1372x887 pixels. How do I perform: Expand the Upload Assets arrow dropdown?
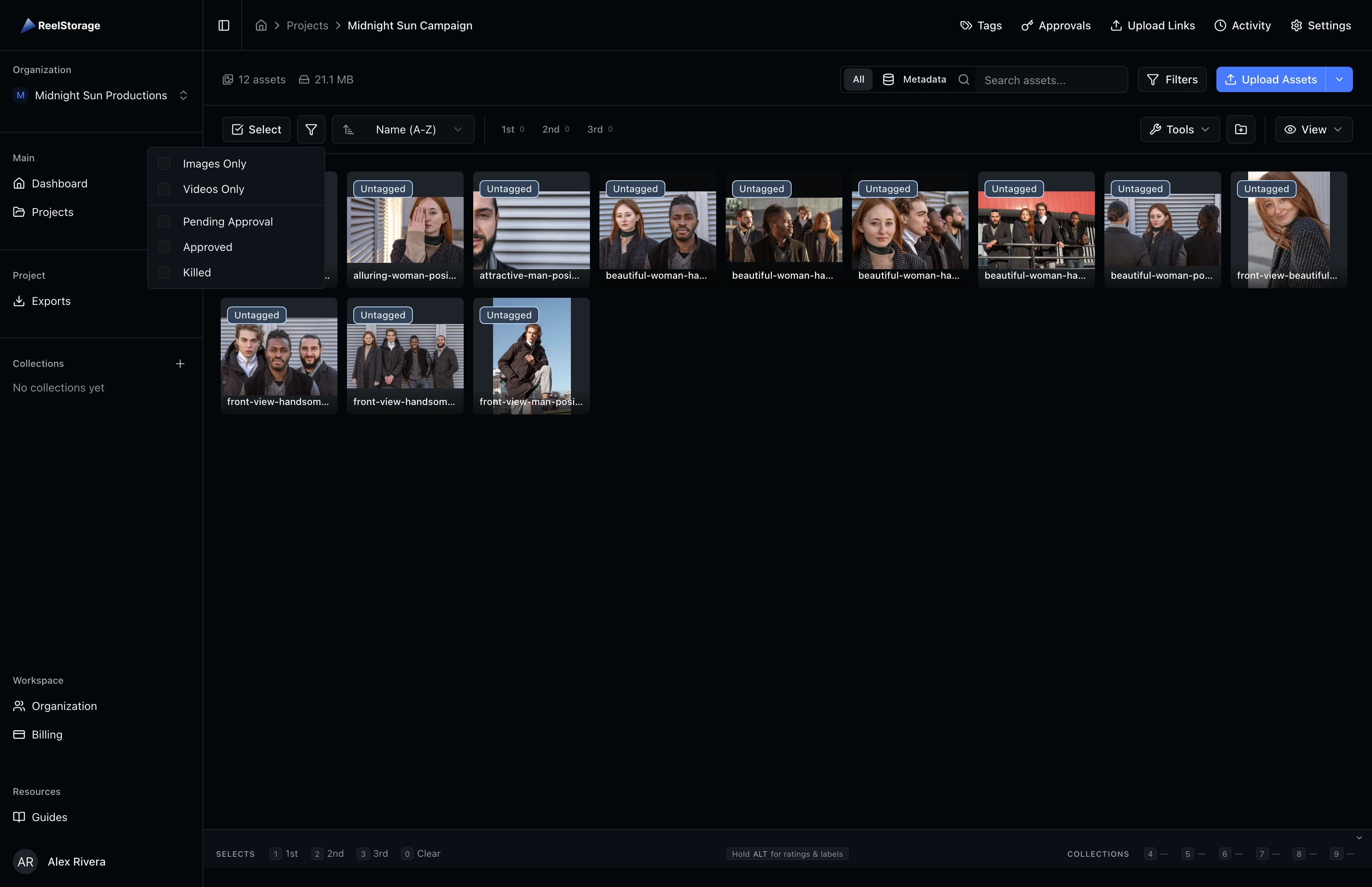1339,79
